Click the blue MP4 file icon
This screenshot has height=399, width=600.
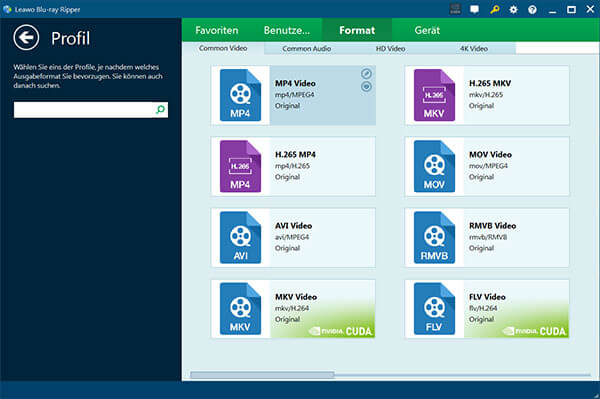(240, 95)
